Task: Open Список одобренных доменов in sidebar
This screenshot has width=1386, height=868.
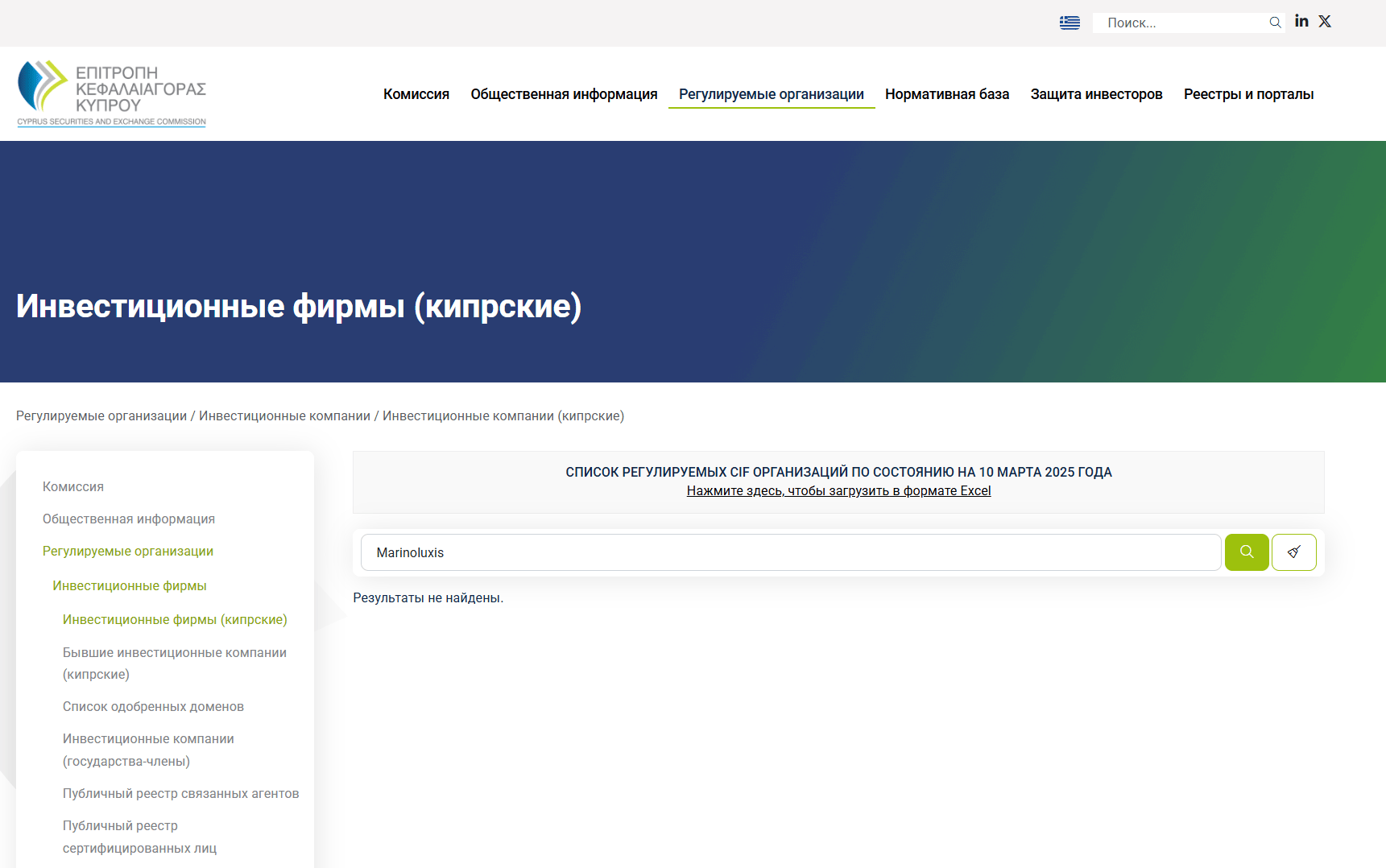Action: point(153,706)
